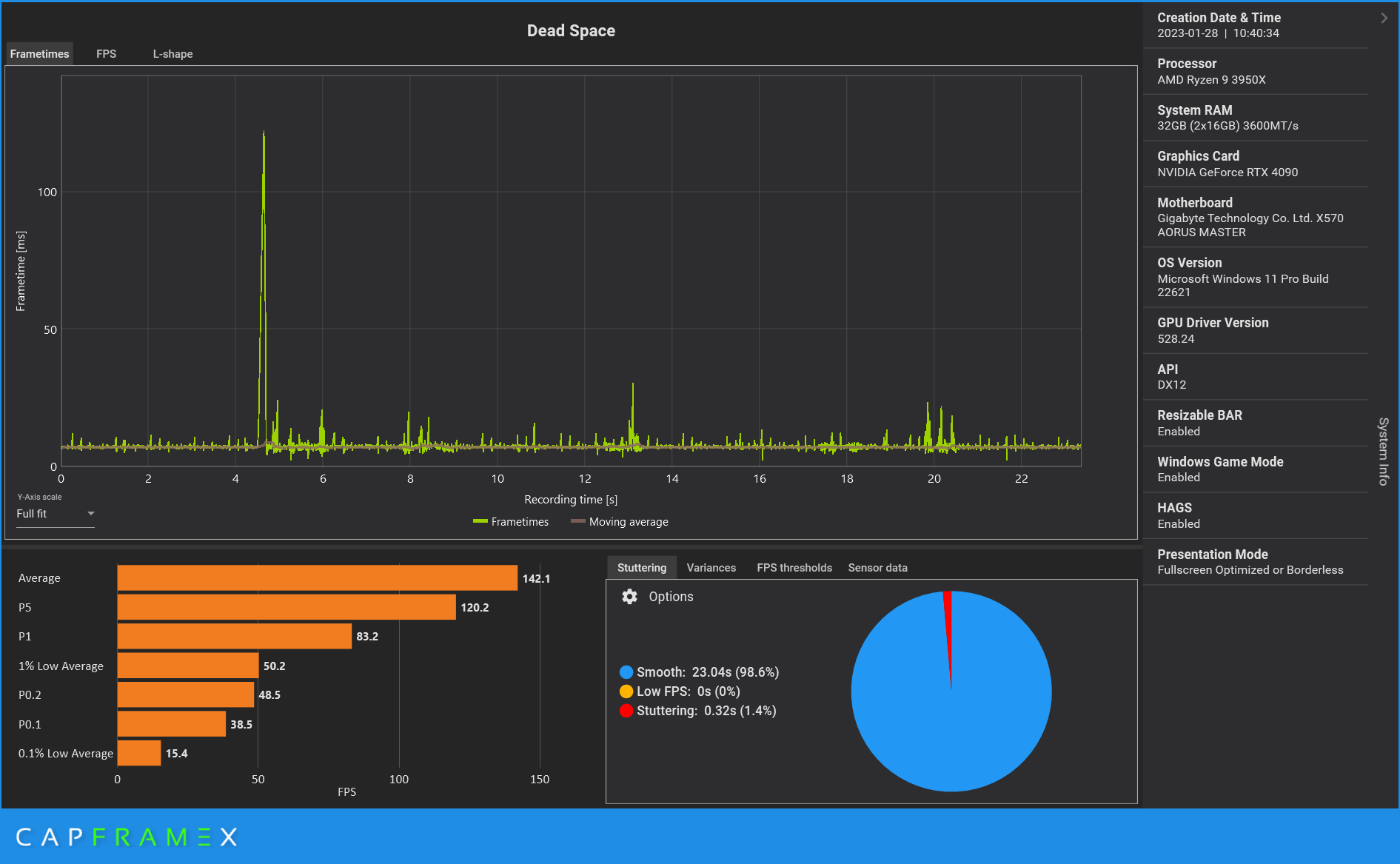Click the Stuttering: 0.32s (1.4%) text
1400x864 pixels.
point(706,711)
